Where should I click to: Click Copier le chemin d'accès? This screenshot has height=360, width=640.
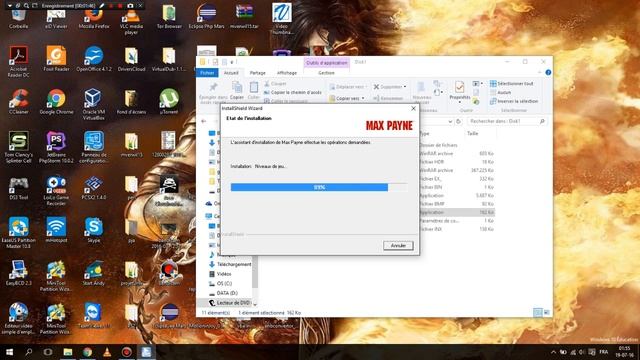[293, 93]
